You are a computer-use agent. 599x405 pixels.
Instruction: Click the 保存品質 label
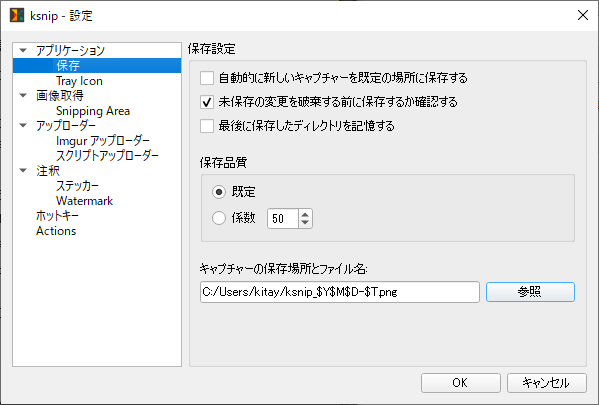[223, 162]
